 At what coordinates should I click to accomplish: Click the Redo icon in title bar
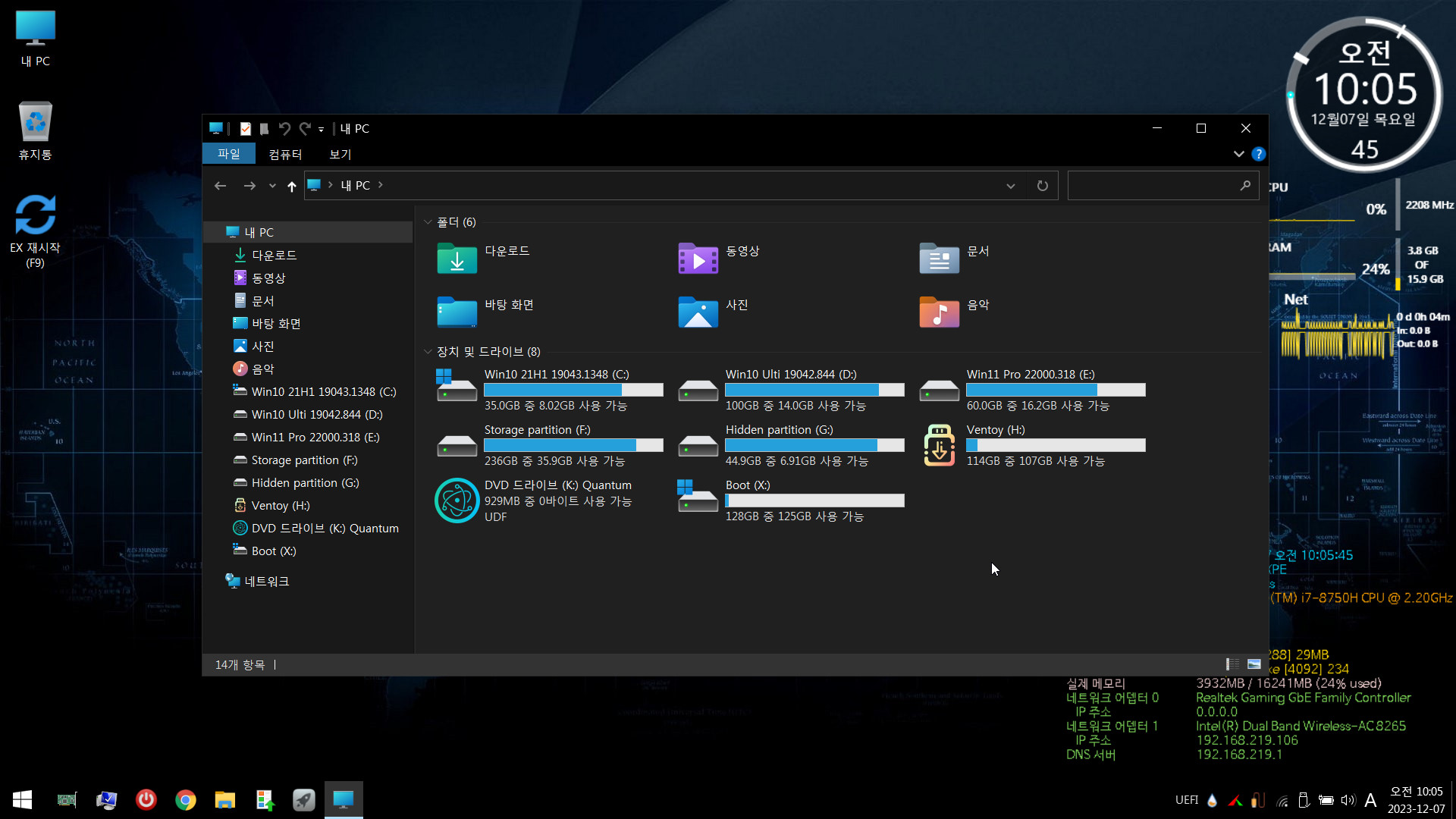305,129
